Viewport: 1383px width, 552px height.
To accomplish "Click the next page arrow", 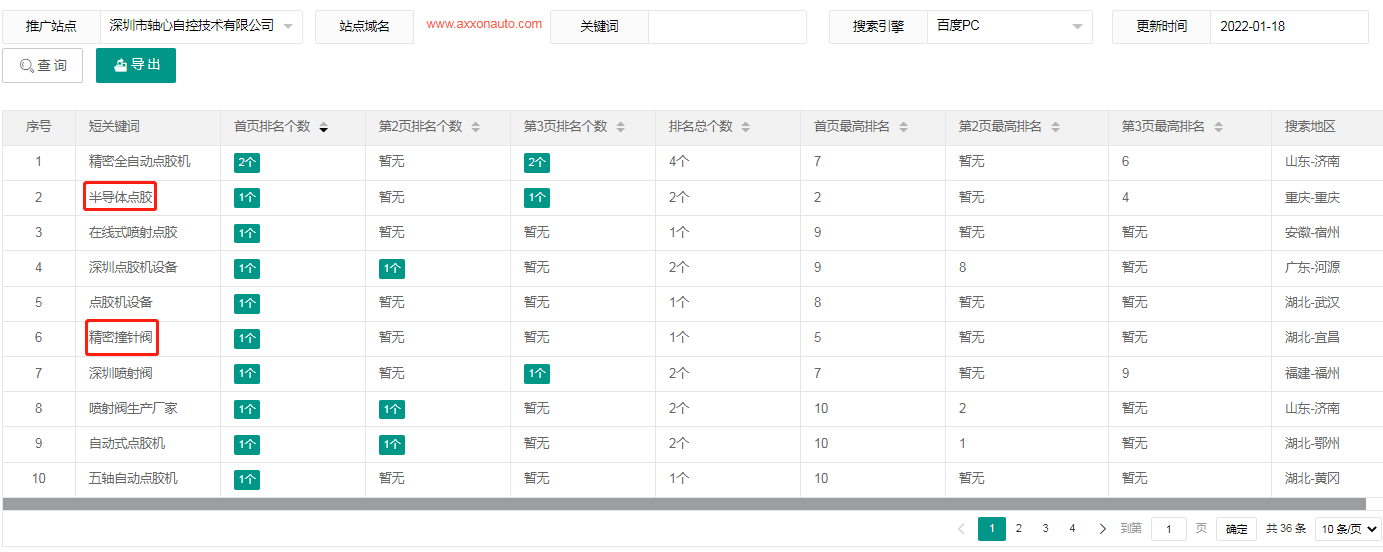I will click(x=1102, y=529).
